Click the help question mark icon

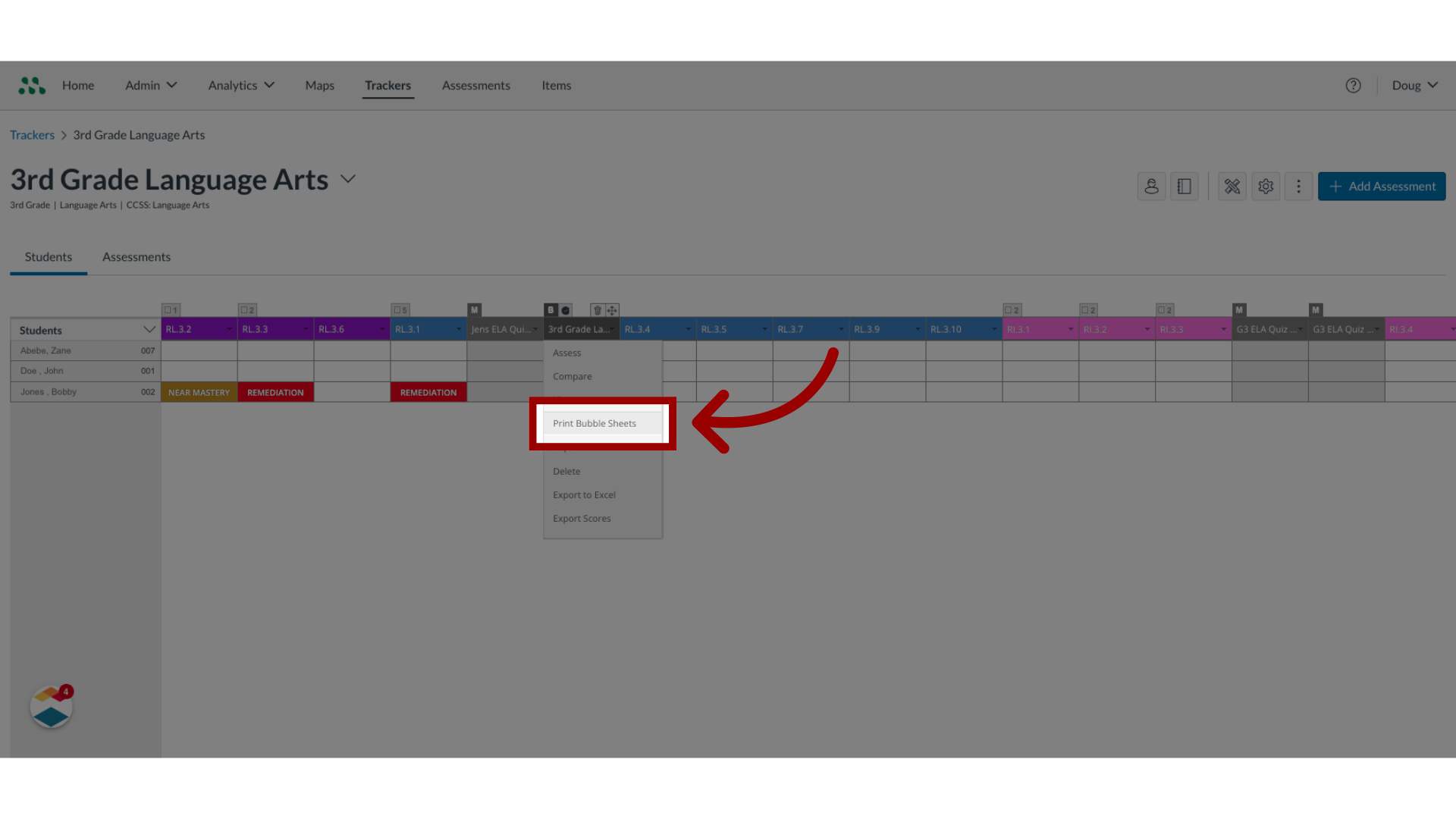point(1353,85)
